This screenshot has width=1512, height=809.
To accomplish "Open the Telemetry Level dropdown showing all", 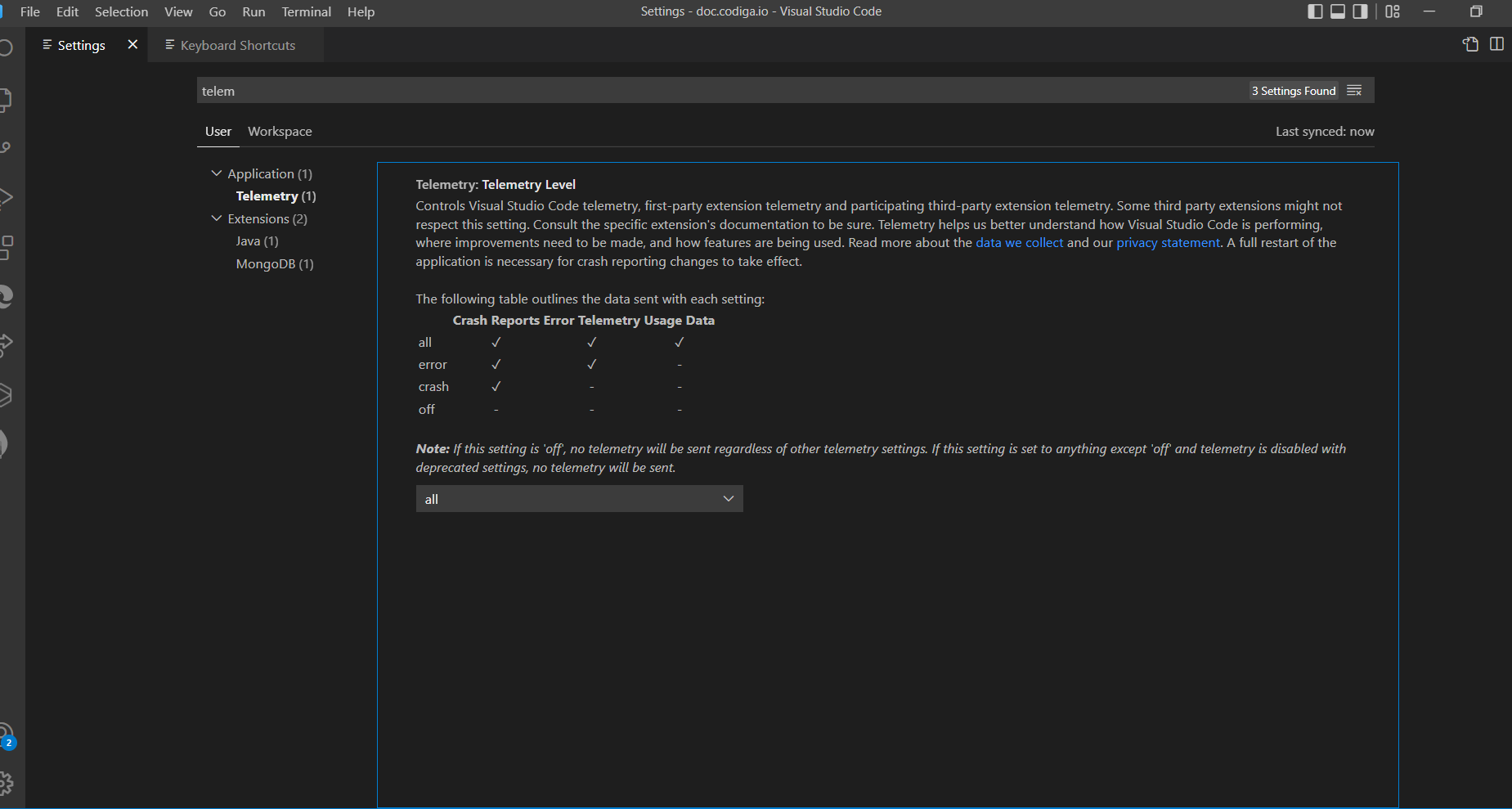I will (x=579, y=499).
